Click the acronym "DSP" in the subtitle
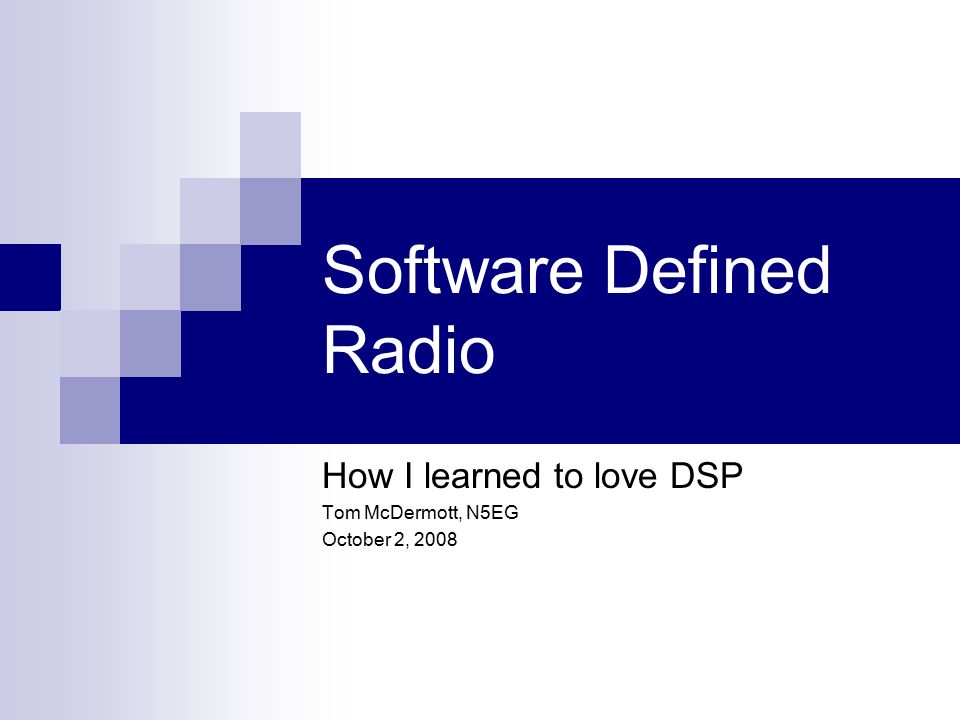The height and width of the screenshot is (720, 960). [707, 476]
